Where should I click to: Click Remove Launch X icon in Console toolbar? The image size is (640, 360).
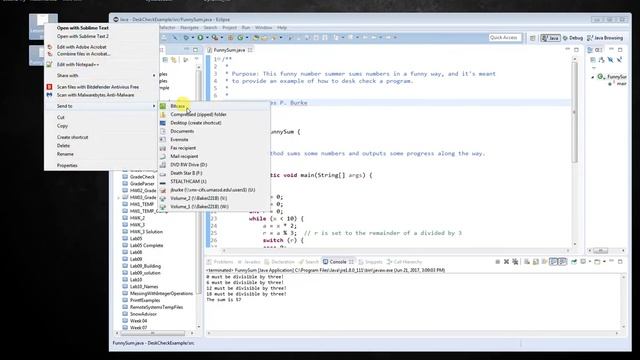[x=506, y=262]
